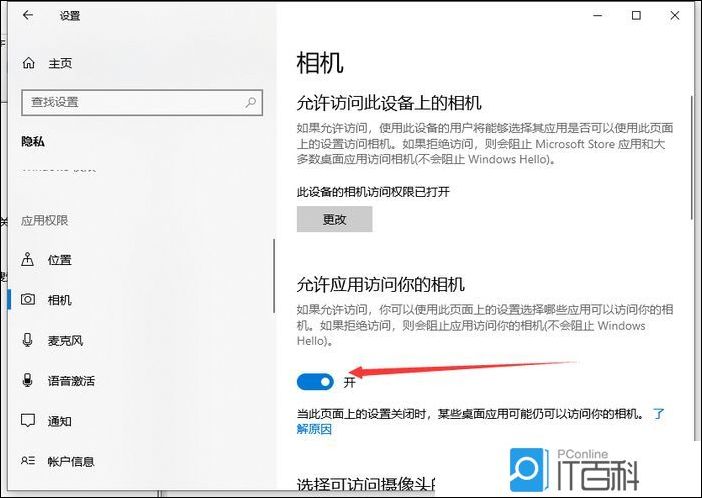
Task: Click the 更改 button
Action: coord(334,219)
